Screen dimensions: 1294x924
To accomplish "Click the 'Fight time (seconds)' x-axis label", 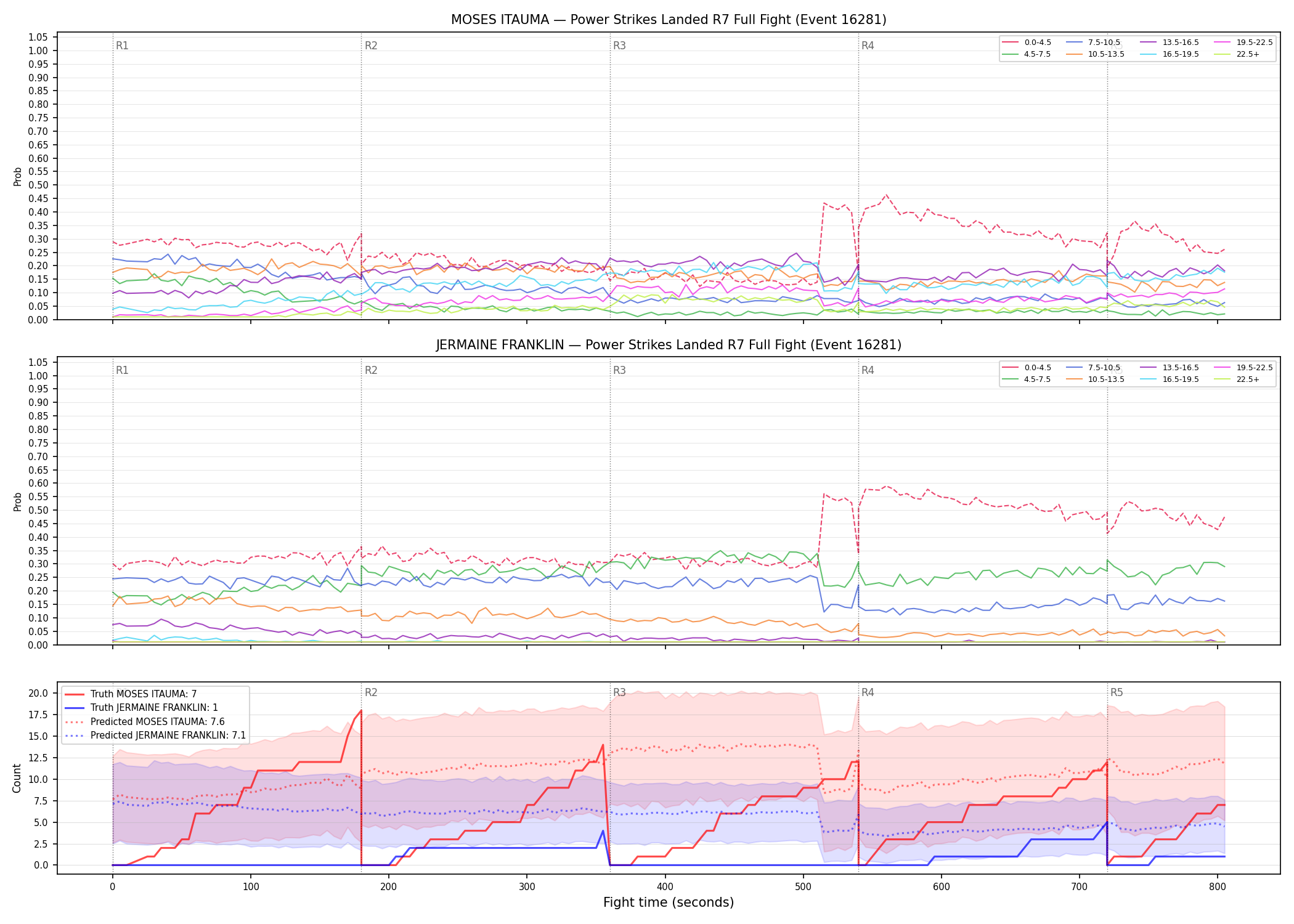I will pyautogui.click(x=669, y=903).
